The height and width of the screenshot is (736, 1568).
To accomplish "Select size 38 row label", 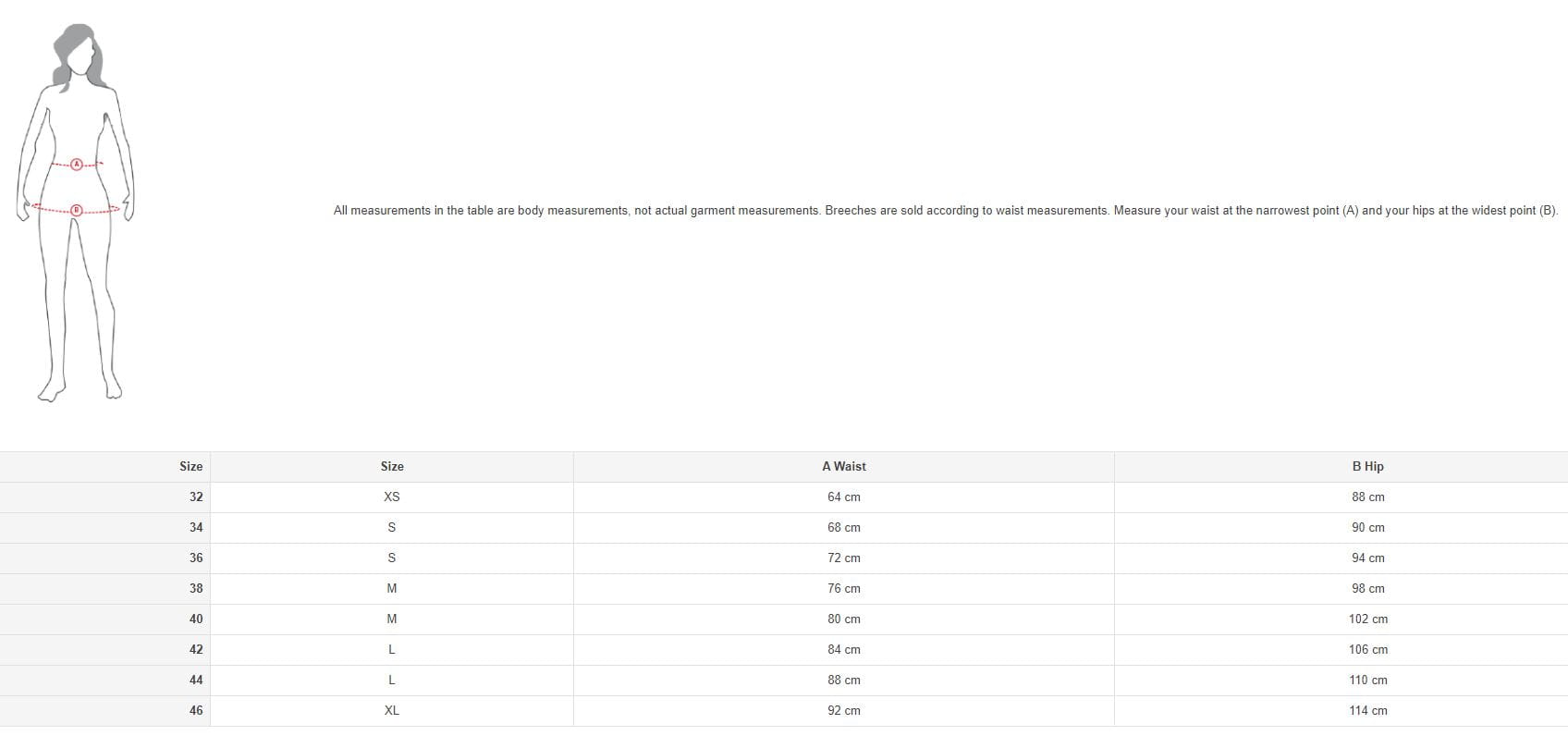I will tap(195, 589).
